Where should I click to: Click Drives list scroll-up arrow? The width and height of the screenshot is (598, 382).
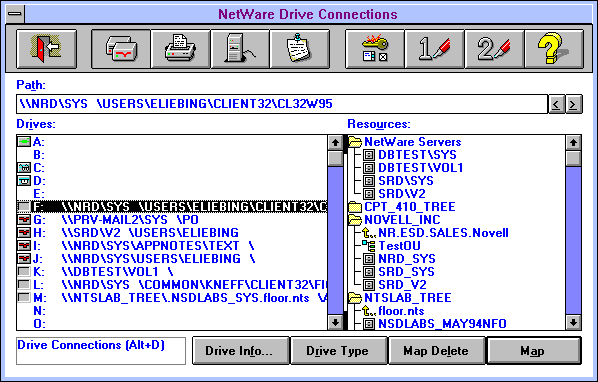coord(335,143)
